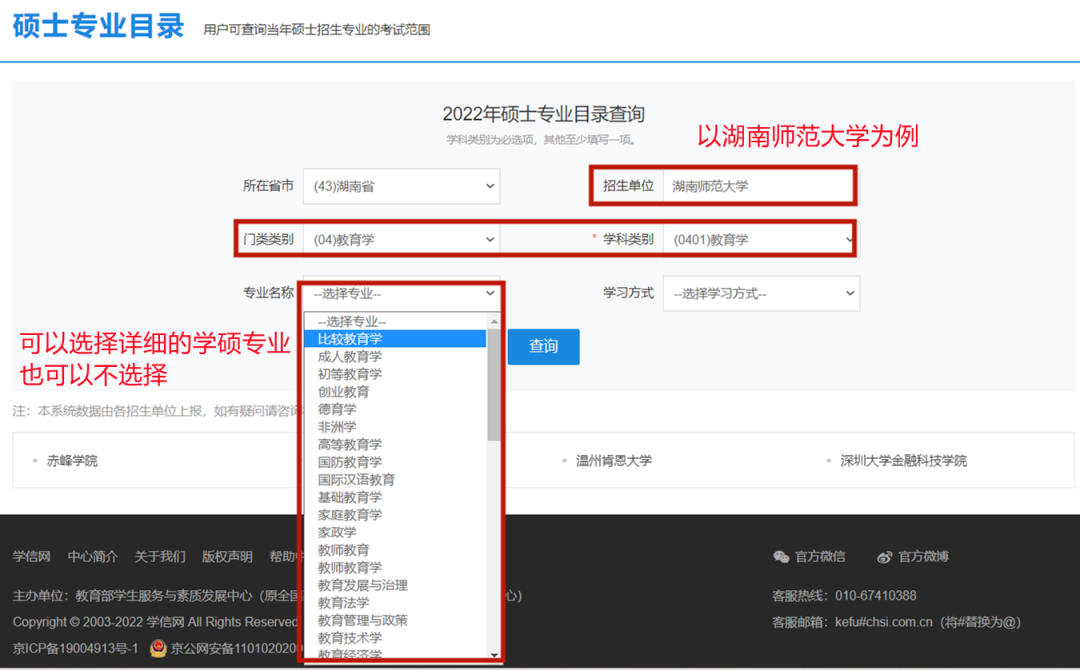
Task: Open the 门类类别 category dropdown
Action: [x=400, y=239]
